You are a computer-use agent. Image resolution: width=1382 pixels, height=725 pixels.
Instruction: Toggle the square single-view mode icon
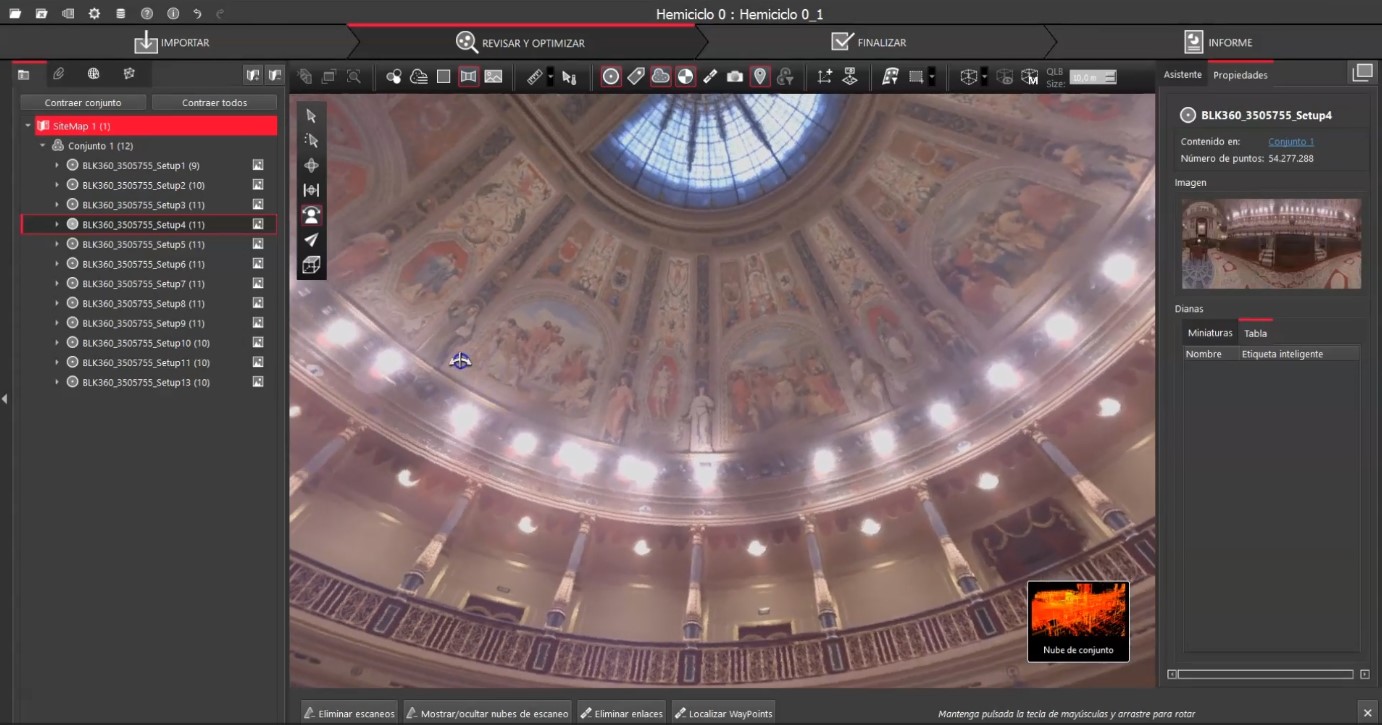click(x=443, y=77)
